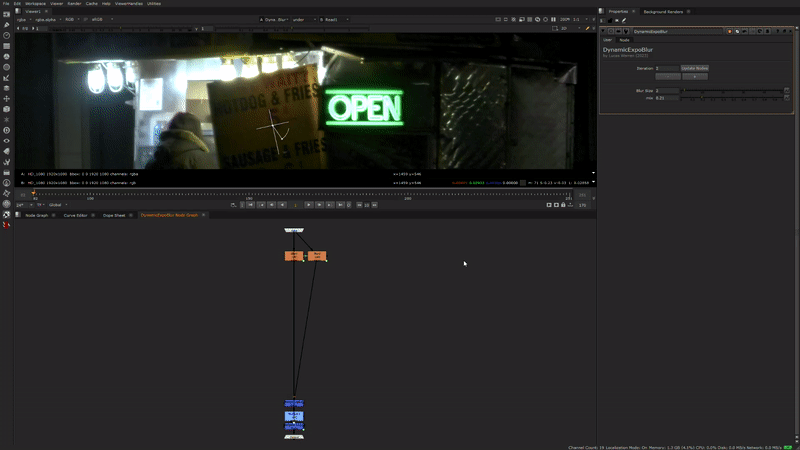Open the Transform nodes toolbar icon
The width and height of the screenshot is (800, 450).
click(x=6, y=98)
